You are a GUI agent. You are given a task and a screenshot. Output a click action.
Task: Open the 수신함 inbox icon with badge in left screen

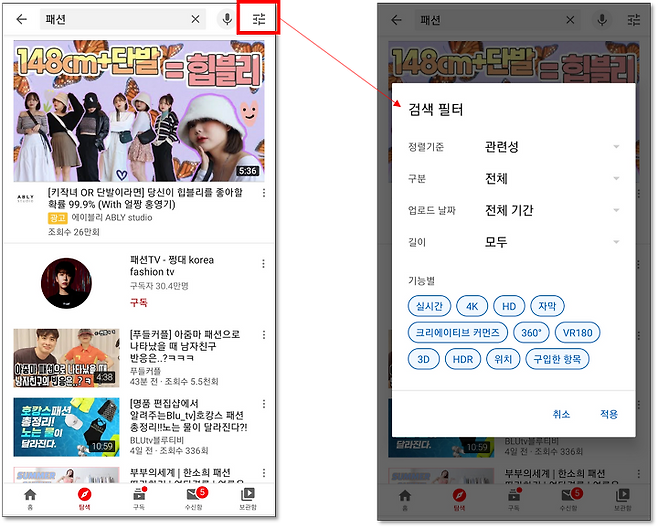tap(195, 498)
